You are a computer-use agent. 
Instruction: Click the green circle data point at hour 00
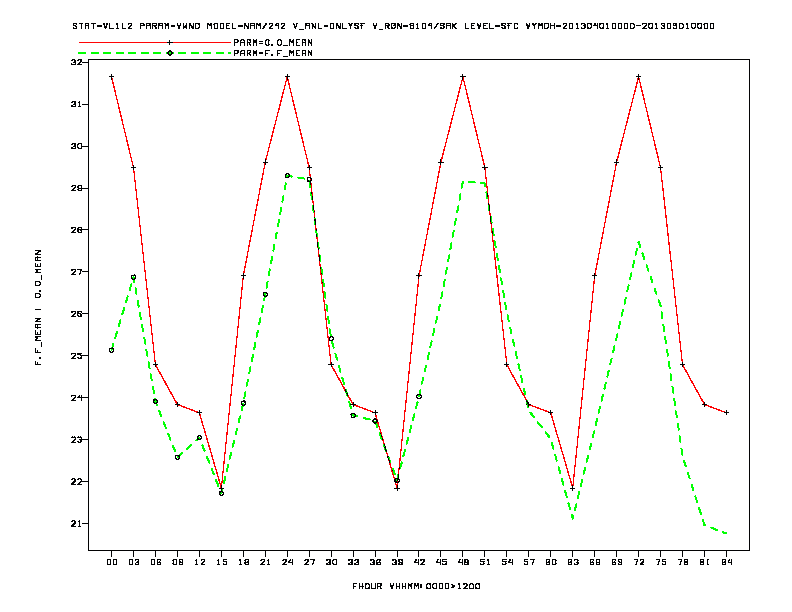point(112,350)
